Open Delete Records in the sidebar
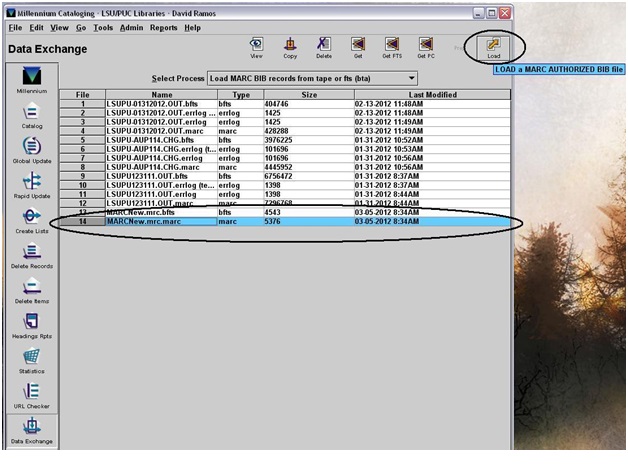The width and height of the screenshot is (628, 465). (32, 256)
